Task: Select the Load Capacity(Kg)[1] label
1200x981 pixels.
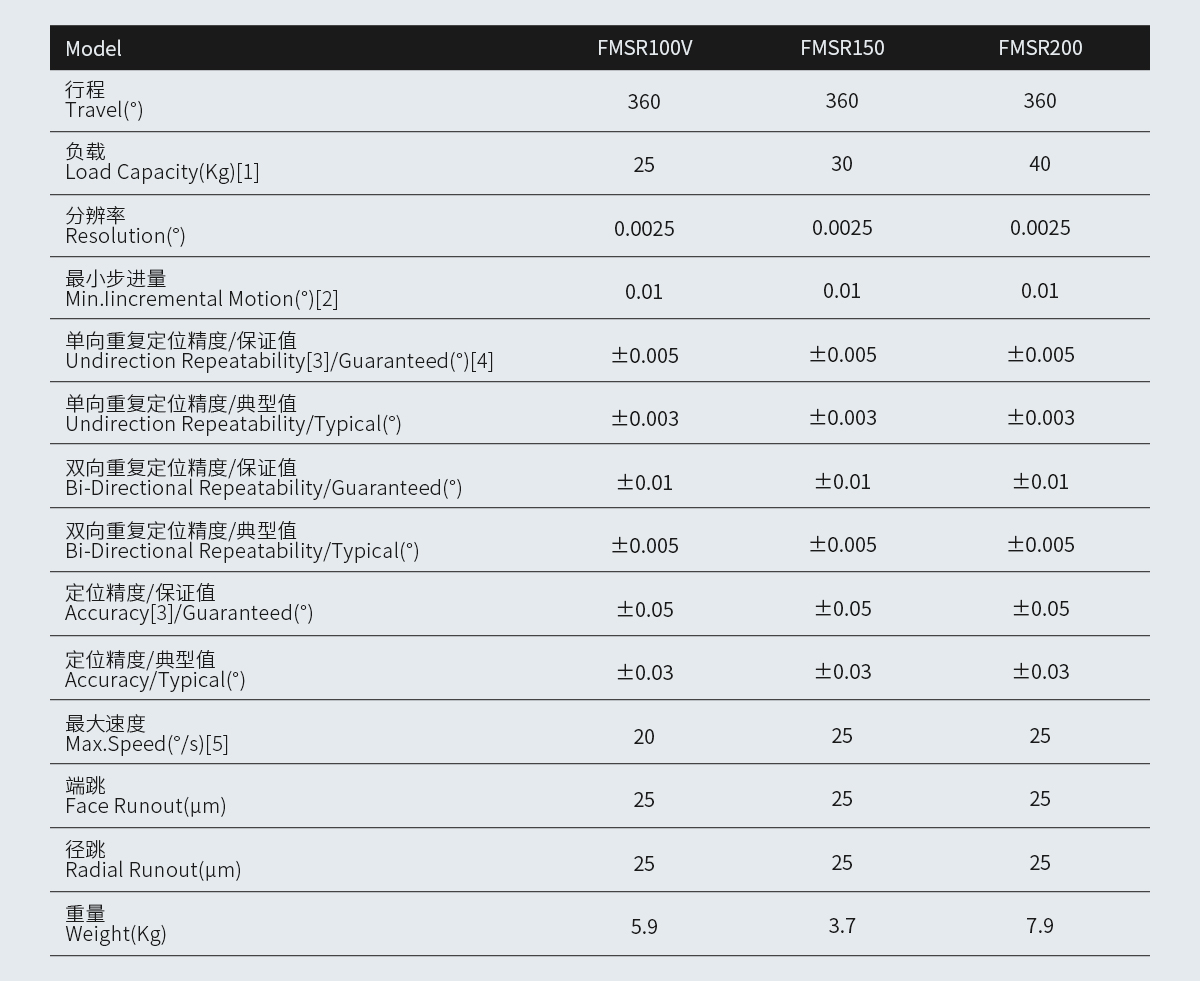Action: tap(162, 172)
